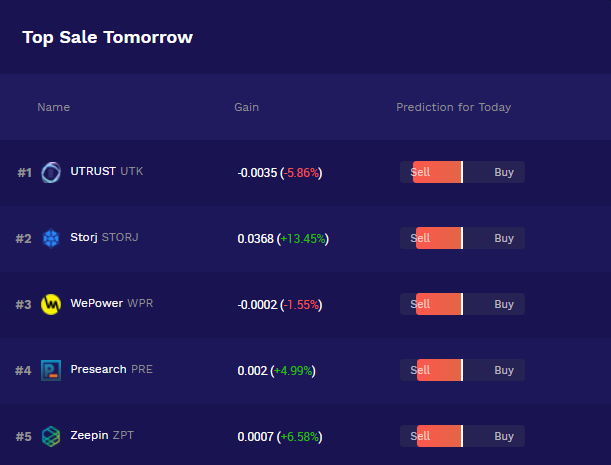
Task: Sort by the Name column header
Action: [x=54, y=107]
